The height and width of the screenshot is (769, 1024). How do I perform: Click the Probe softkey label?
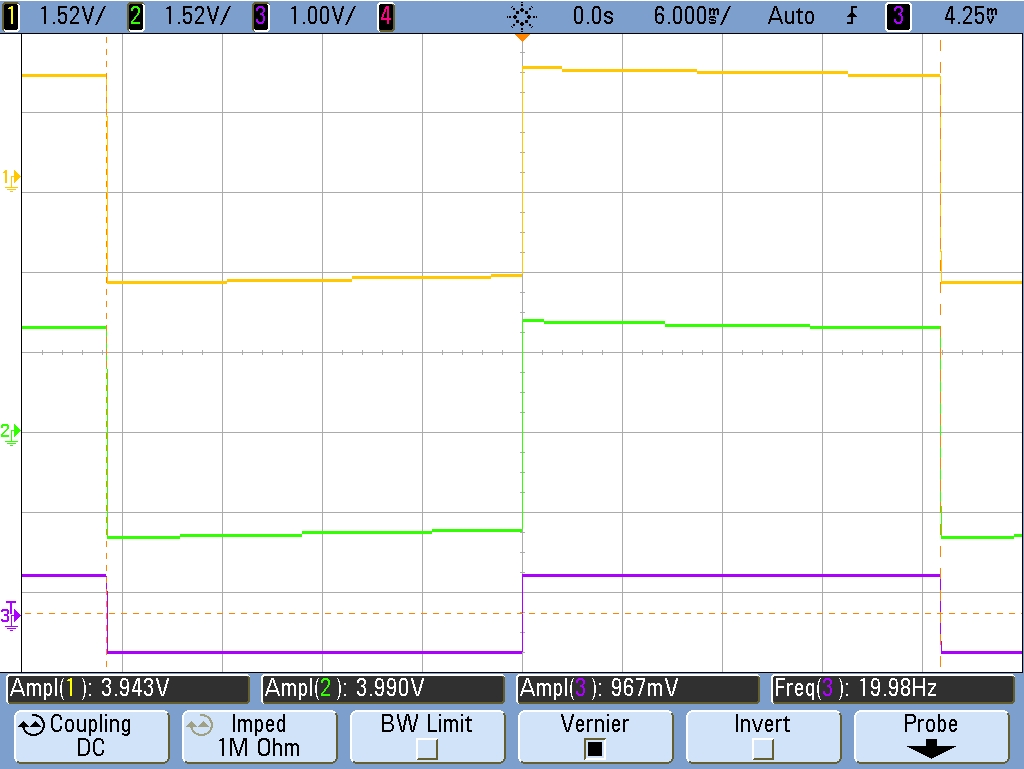pyautogui.click(x=931, y=724)
